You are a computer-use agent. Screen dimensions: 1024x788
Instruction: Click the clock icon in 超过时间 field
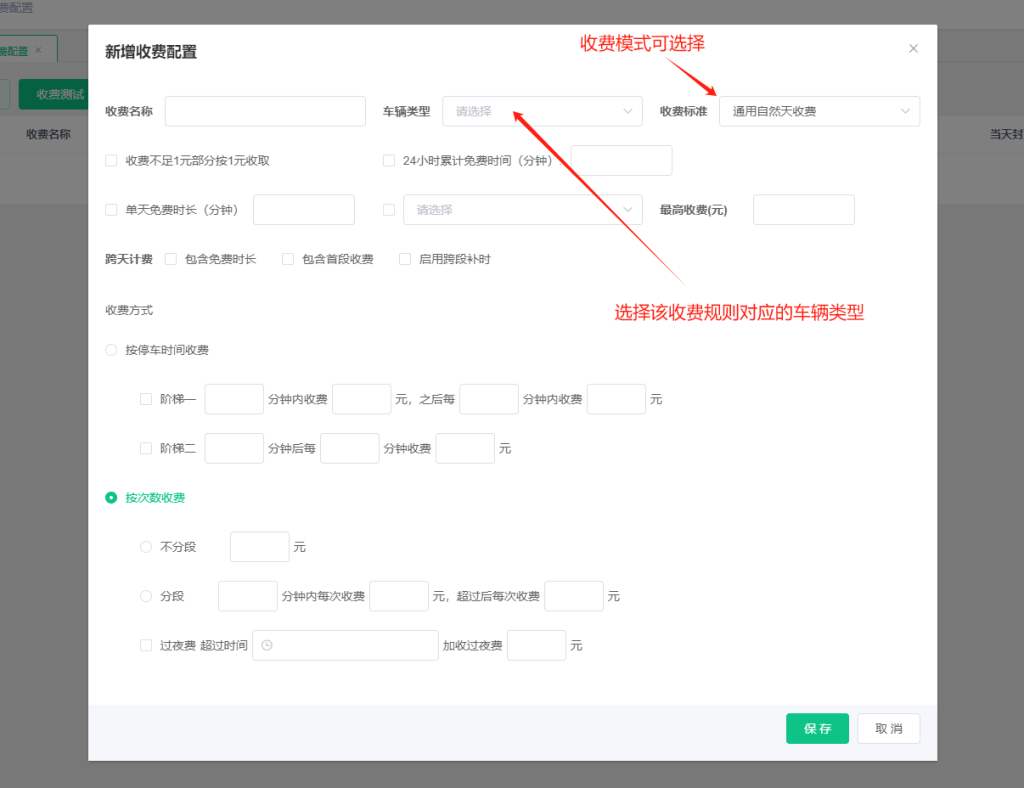point(267,646)
